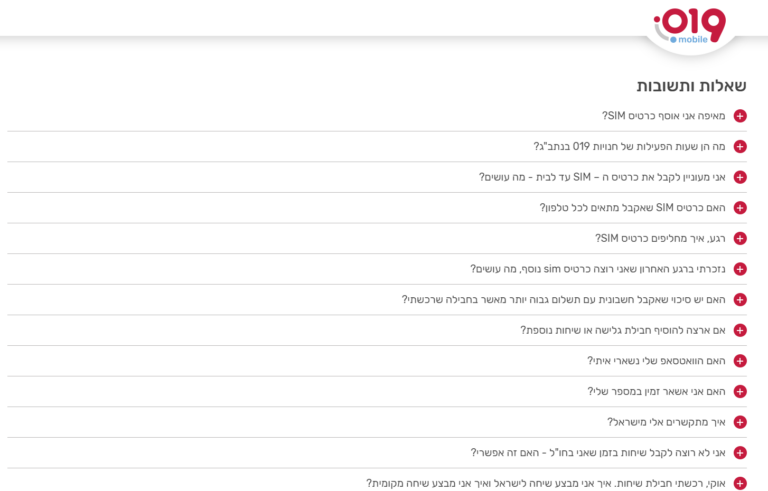
Task: Click plus icon beside 'רגע, איך מחליפים כרטיס SIM?'
Action: tap(740, 238)
